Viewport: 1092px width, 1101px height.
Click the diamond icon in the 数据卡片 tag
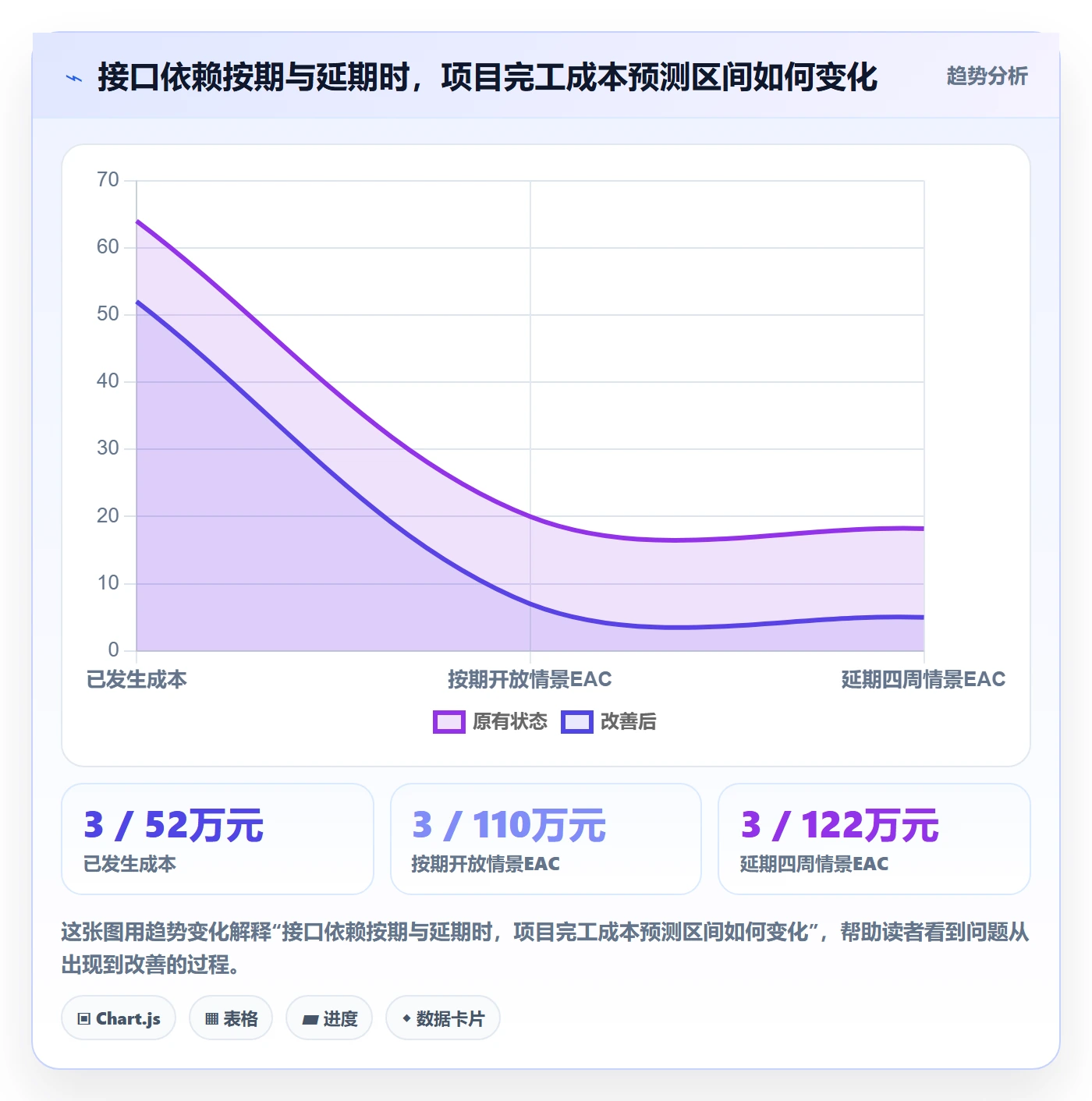point(406,1018)
